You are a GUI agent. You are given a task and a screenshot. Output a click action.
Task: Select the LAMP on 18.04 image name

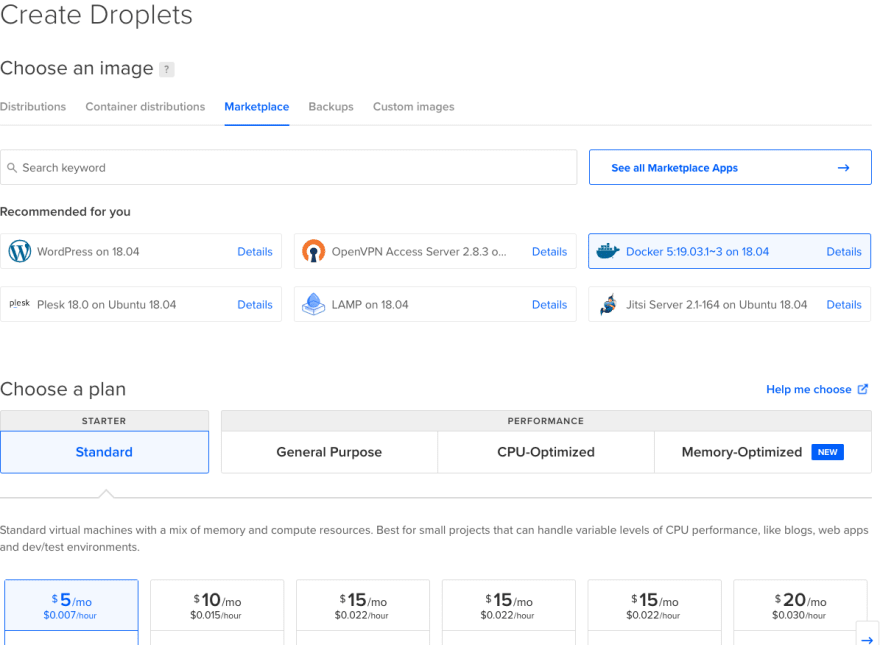coord(370,304)
